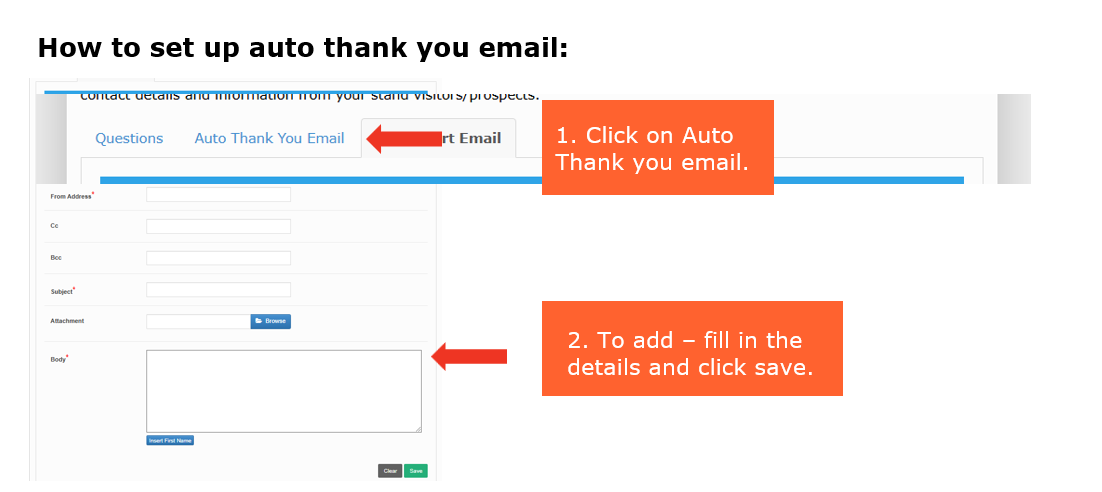The height and width of the screenshot is (492, 1102).
Task: Click the orange step 2 callout box
Action: [x=691, y=349]
